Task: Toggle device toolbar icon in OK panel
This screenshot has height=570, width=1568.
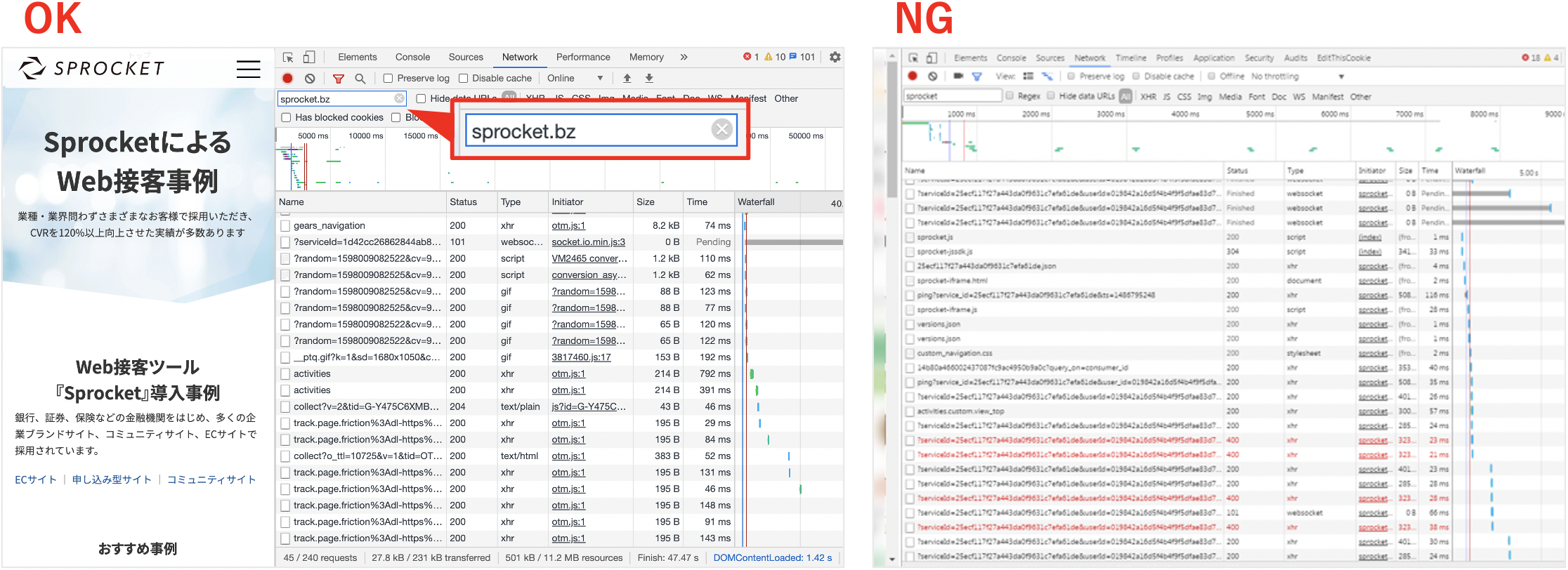Action: [309, 58]
